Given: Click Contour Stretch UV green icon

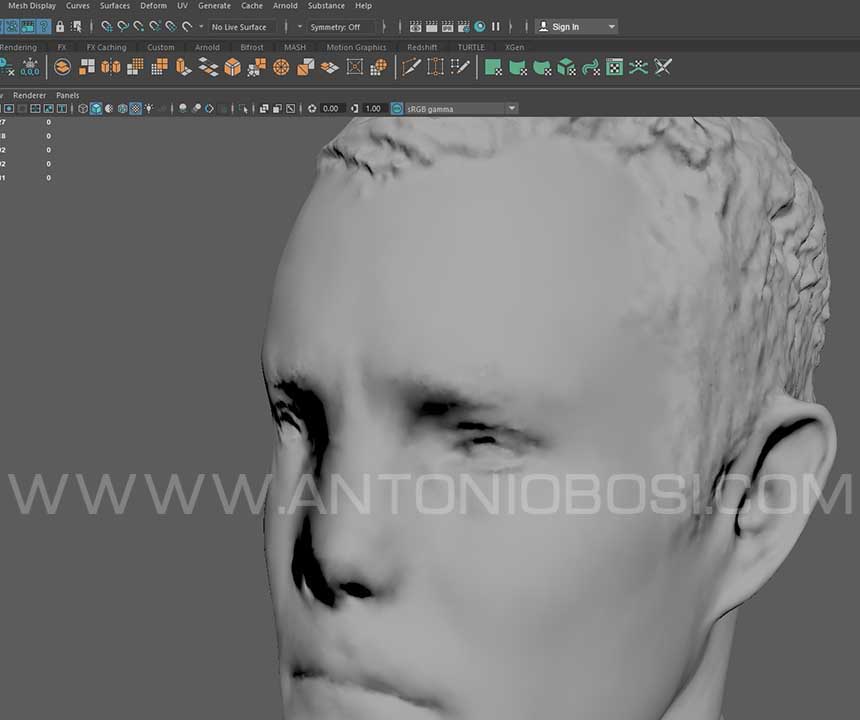Looking at the screenshot, I should [590, 67].
